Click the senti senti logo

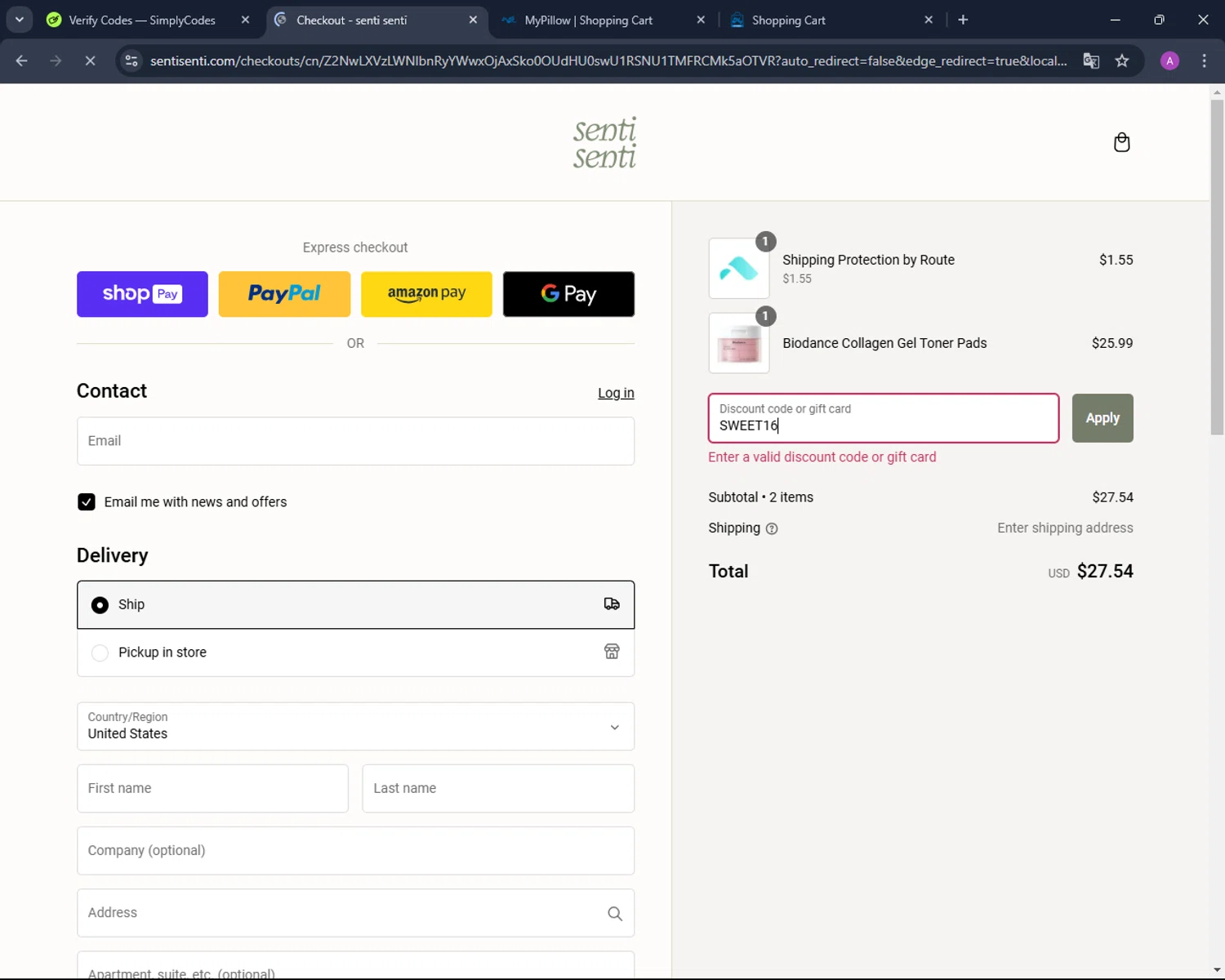coord(604,142)
